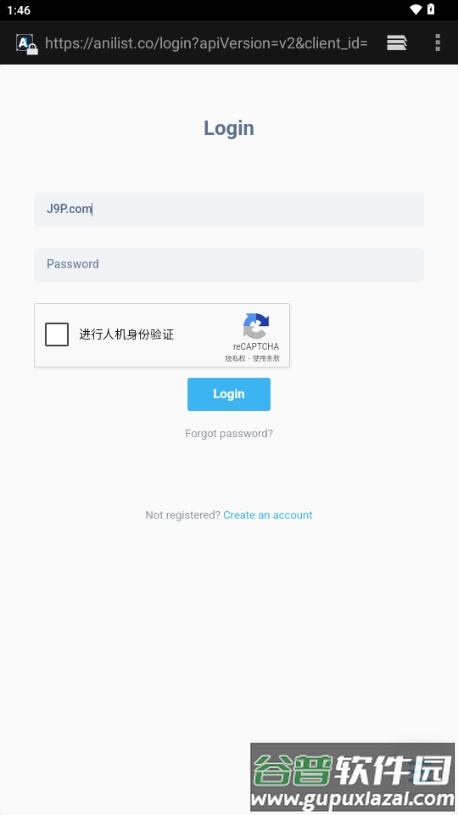Open the reCAPTCHA 隐私权 privacy link
This screenshot has height=815, width=458.
(x=235, y=359)
